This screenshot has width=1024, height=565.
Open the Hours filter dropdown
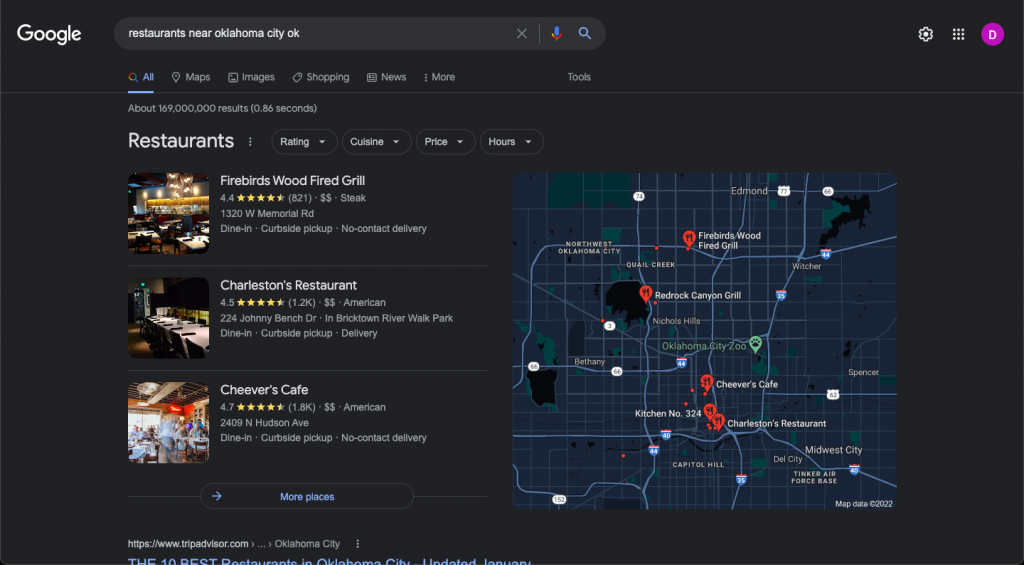(x=511, y=142)
